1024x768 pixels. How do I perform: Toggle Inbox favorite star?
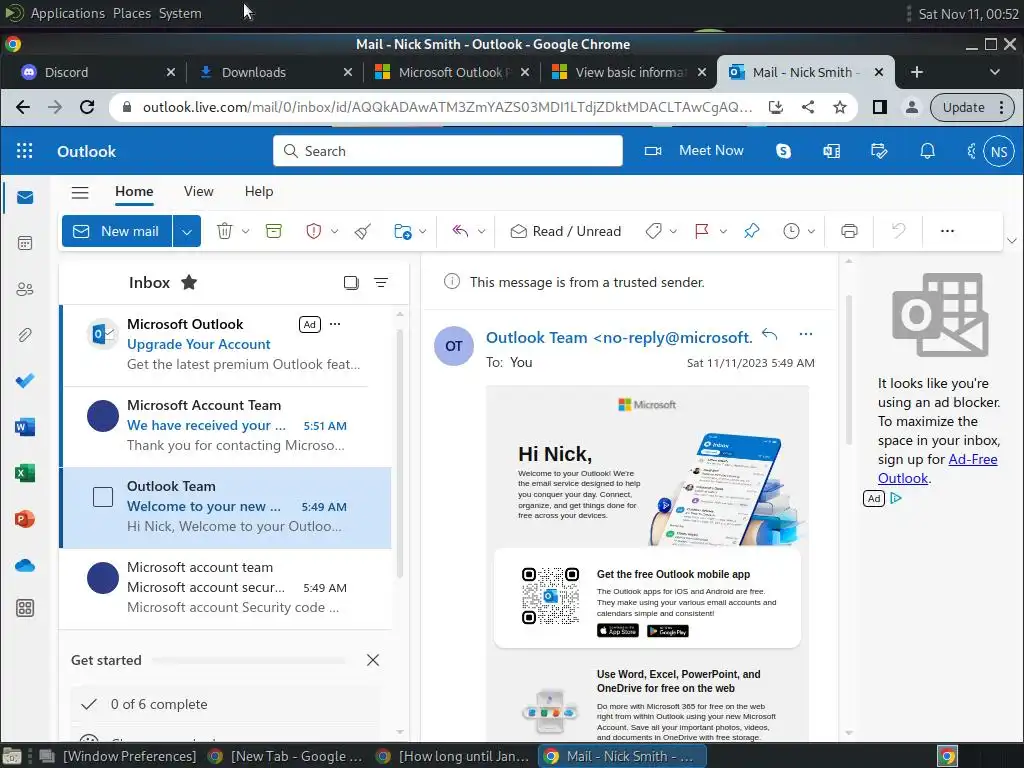189,282
